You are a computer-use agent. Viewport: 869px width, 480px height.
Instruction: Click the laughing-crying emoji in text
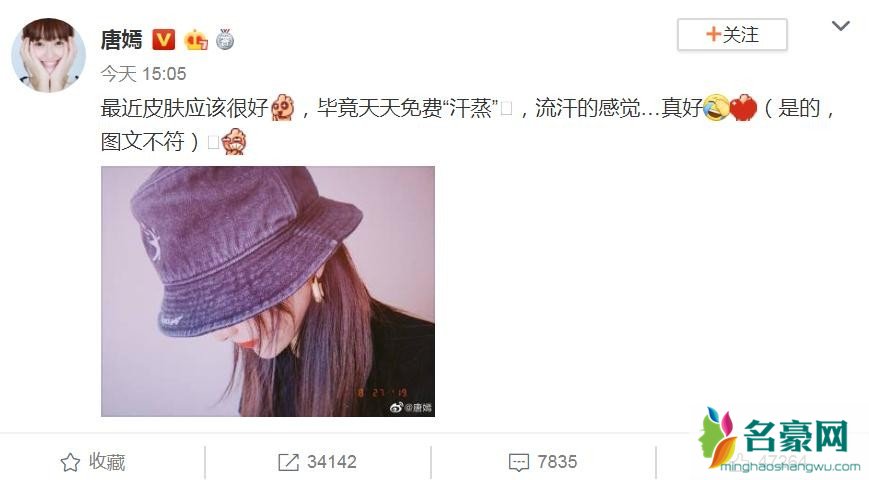point(716,108)
